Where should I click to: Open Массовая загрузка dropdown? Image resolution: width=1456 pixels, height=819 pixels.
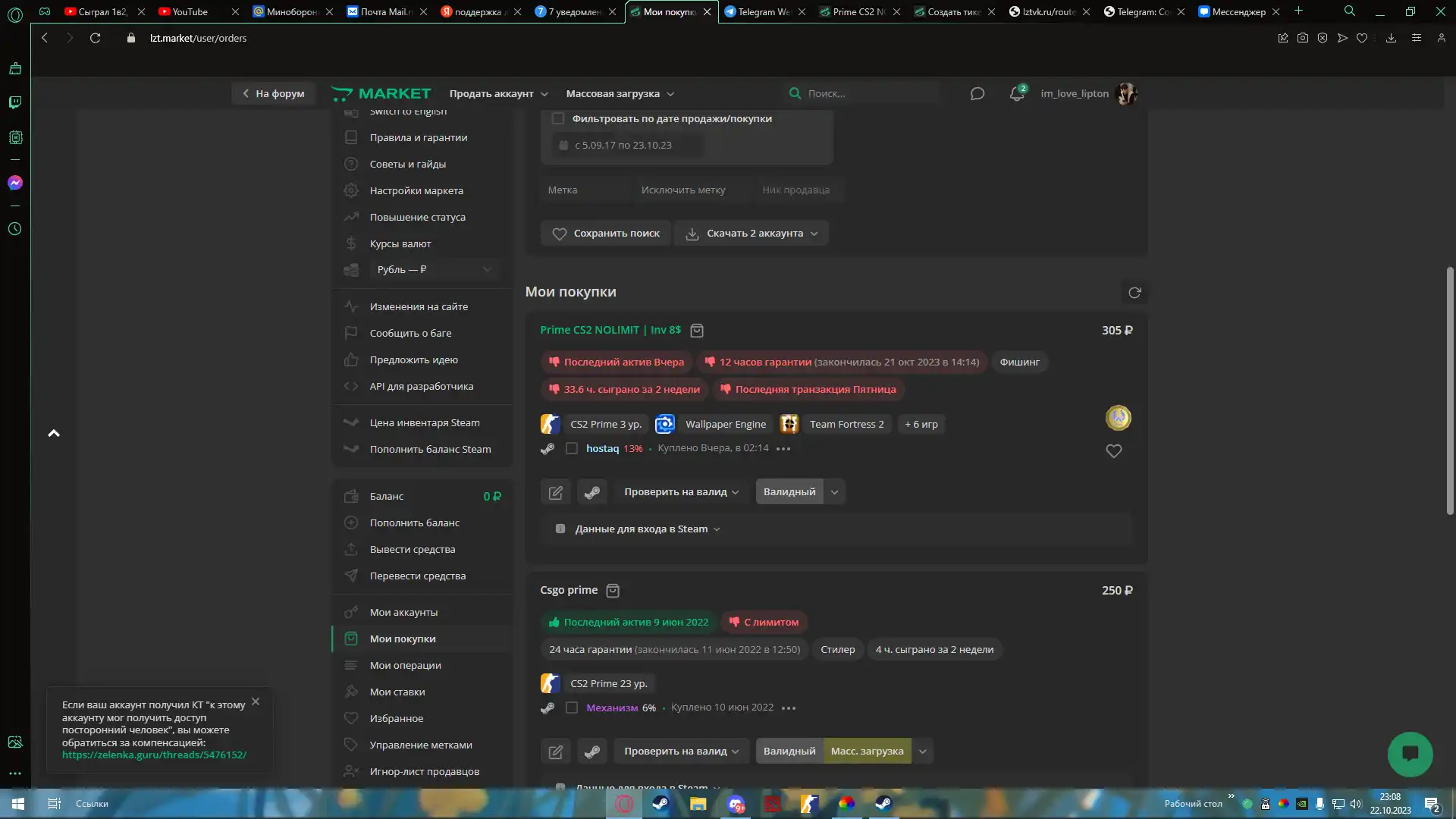coord(620,94)
